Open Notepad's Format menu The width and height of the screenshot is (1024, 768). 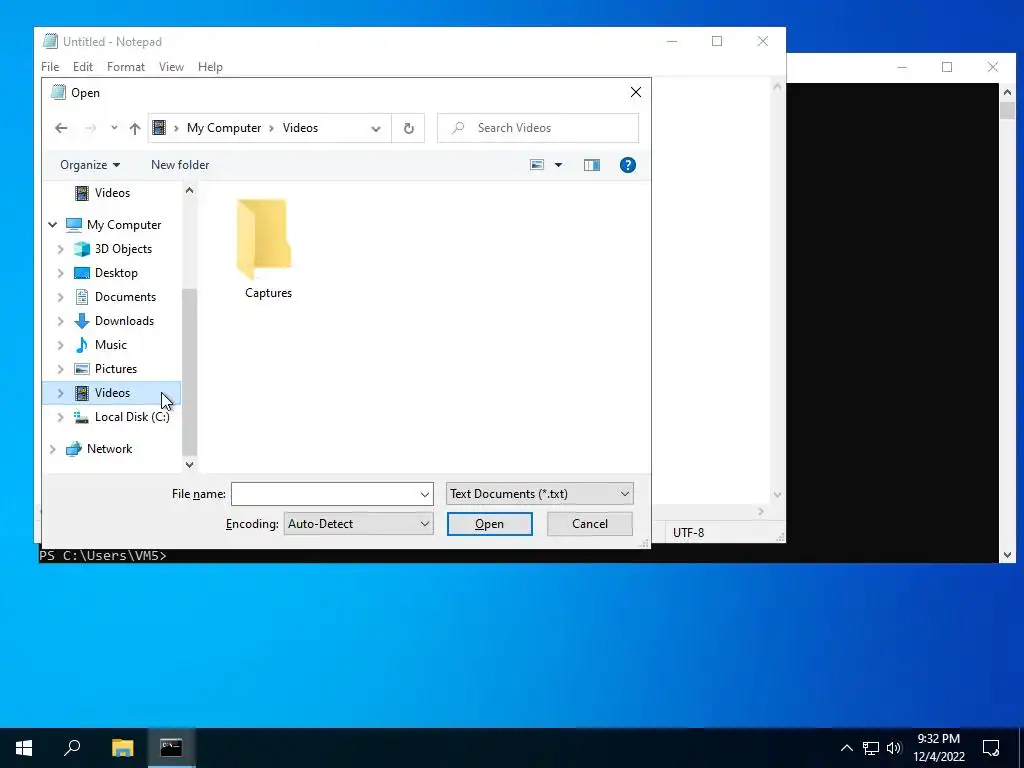pos(126,67)
